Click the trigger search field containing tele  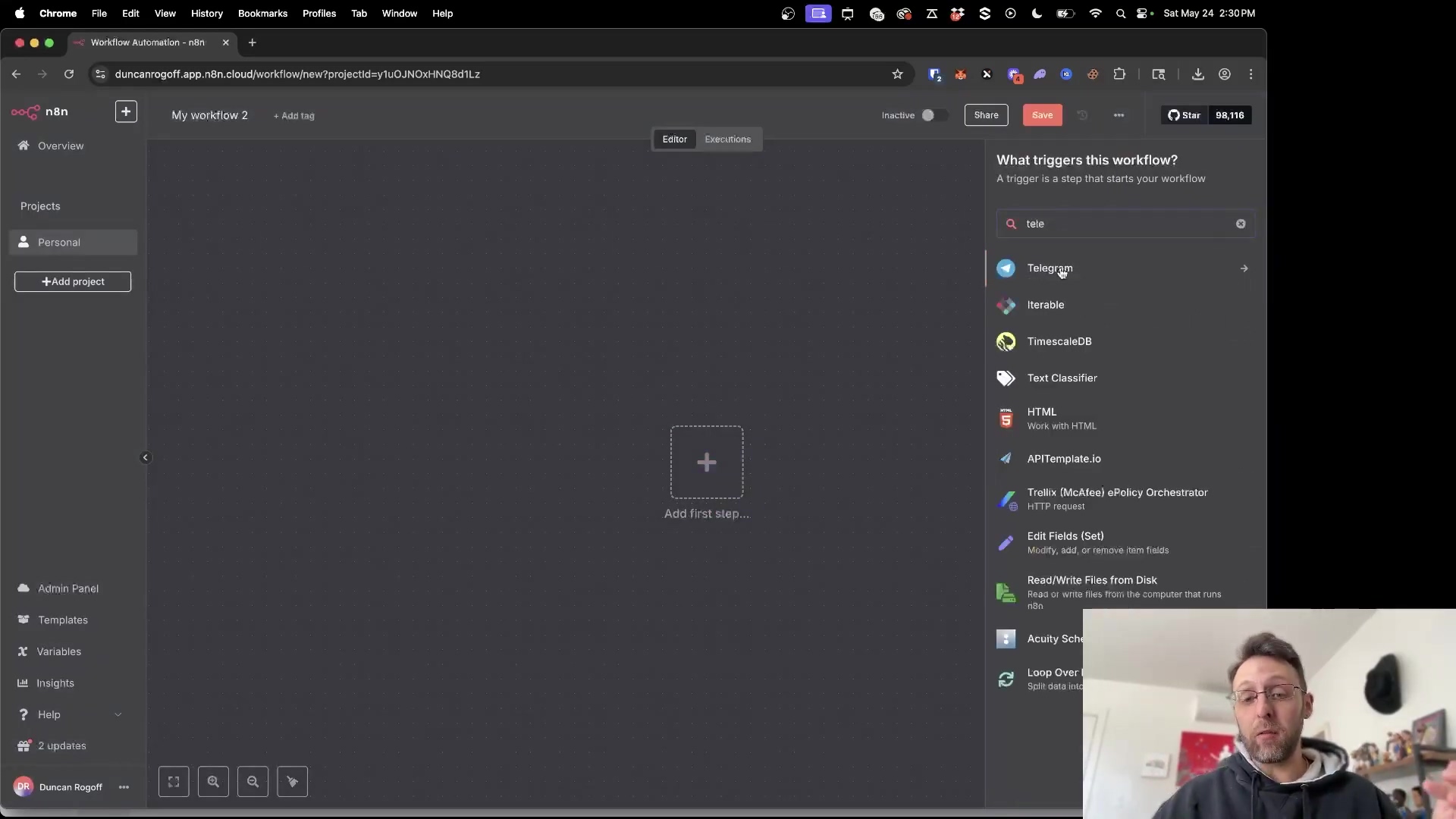(1125, 224)
